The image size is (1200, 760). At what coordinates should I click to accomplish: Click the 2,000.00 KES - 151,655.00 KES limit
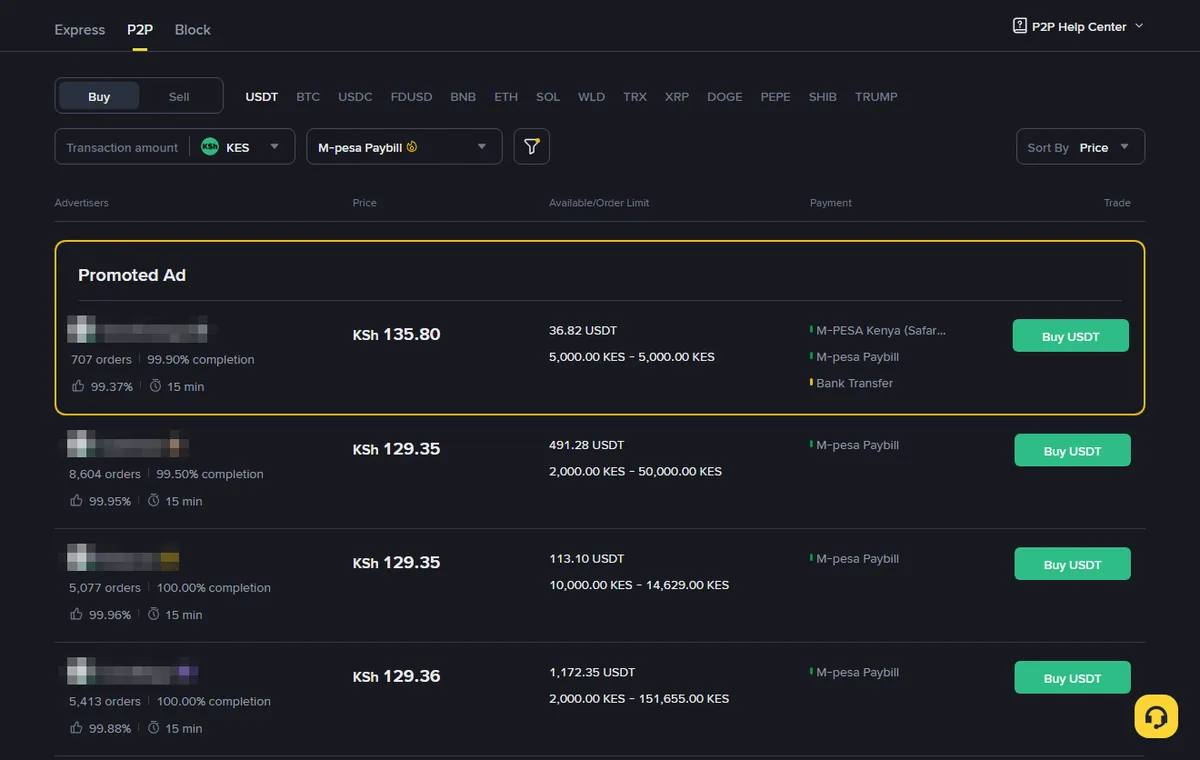coord(639,699)
